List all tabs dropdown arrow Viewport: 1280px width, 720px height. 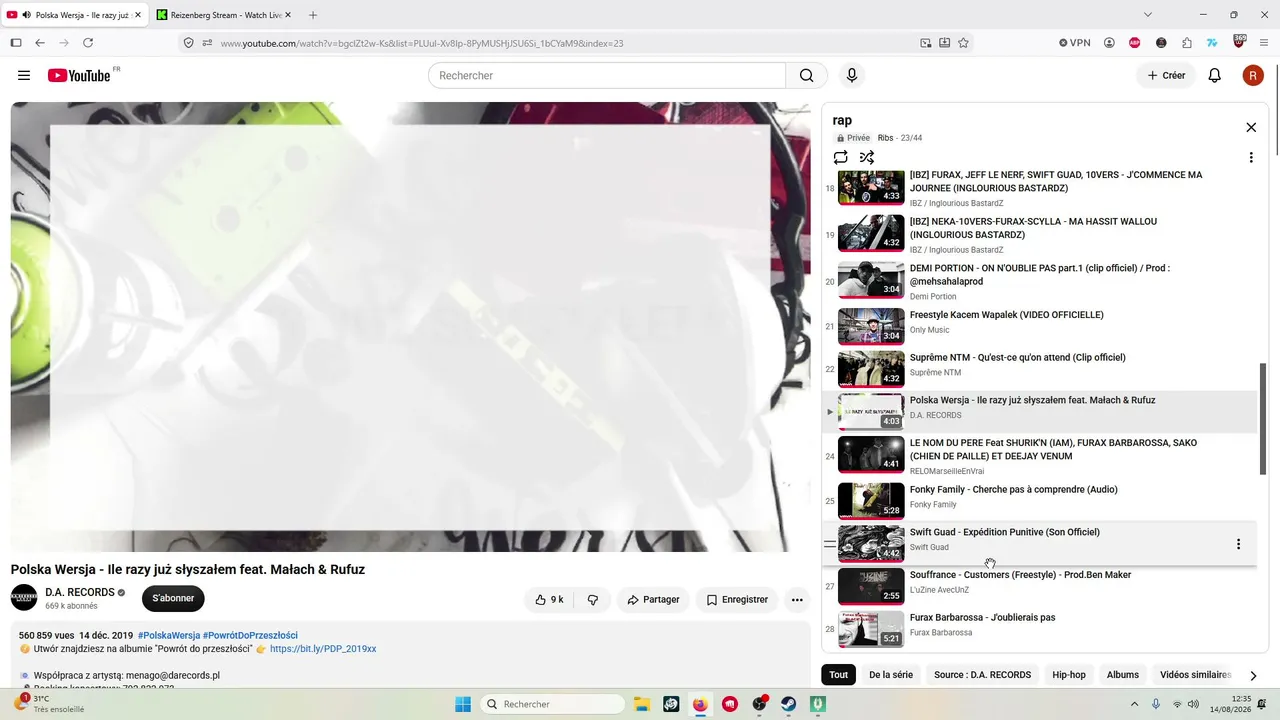coord(1148,15)
